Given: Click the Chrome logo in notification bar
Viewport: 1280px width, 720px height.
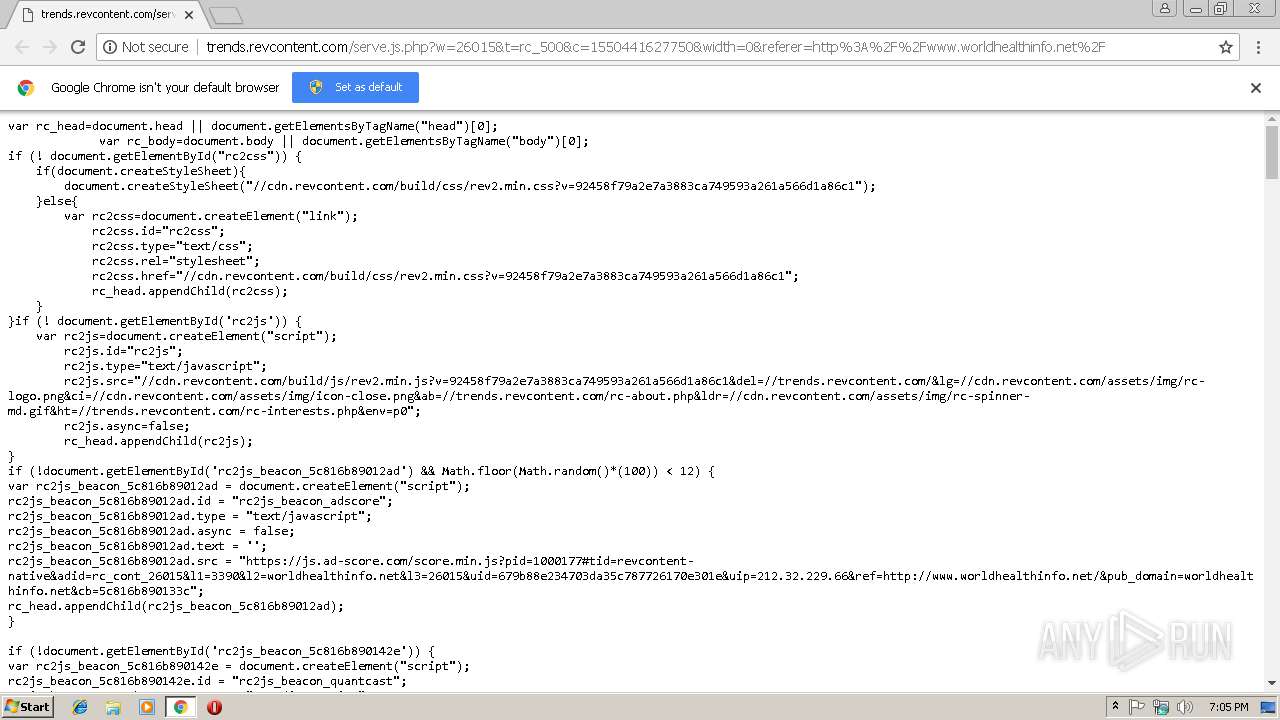Looking at the screenshot, I should click(26, 88).
